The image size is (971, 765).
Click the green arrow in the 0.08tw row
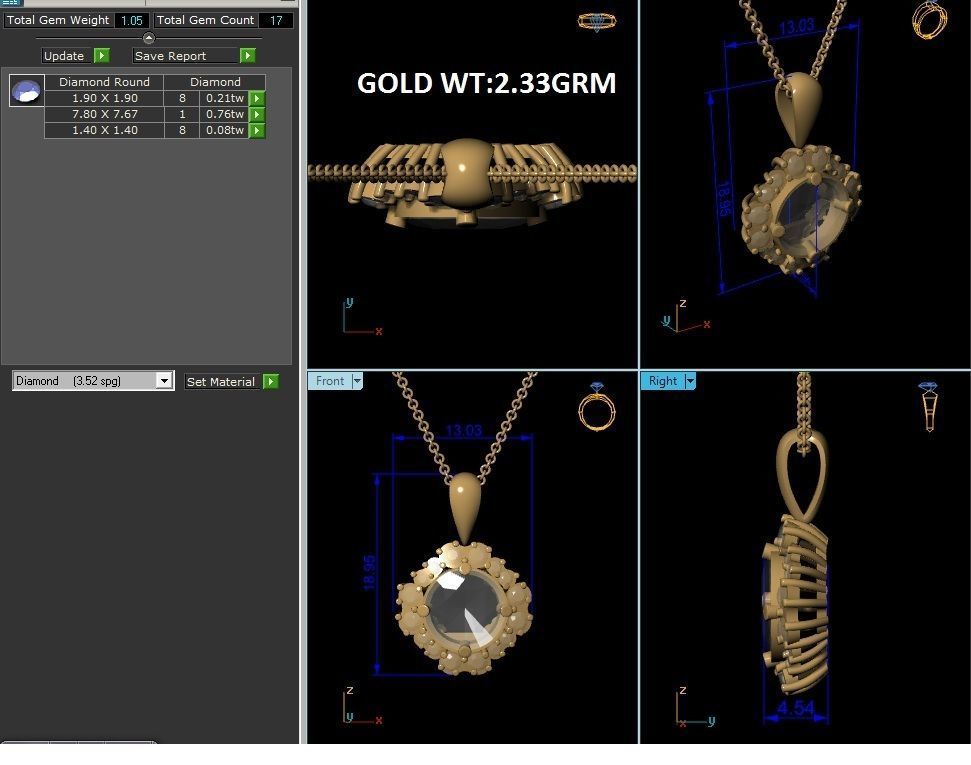click(x=257, y=130)
